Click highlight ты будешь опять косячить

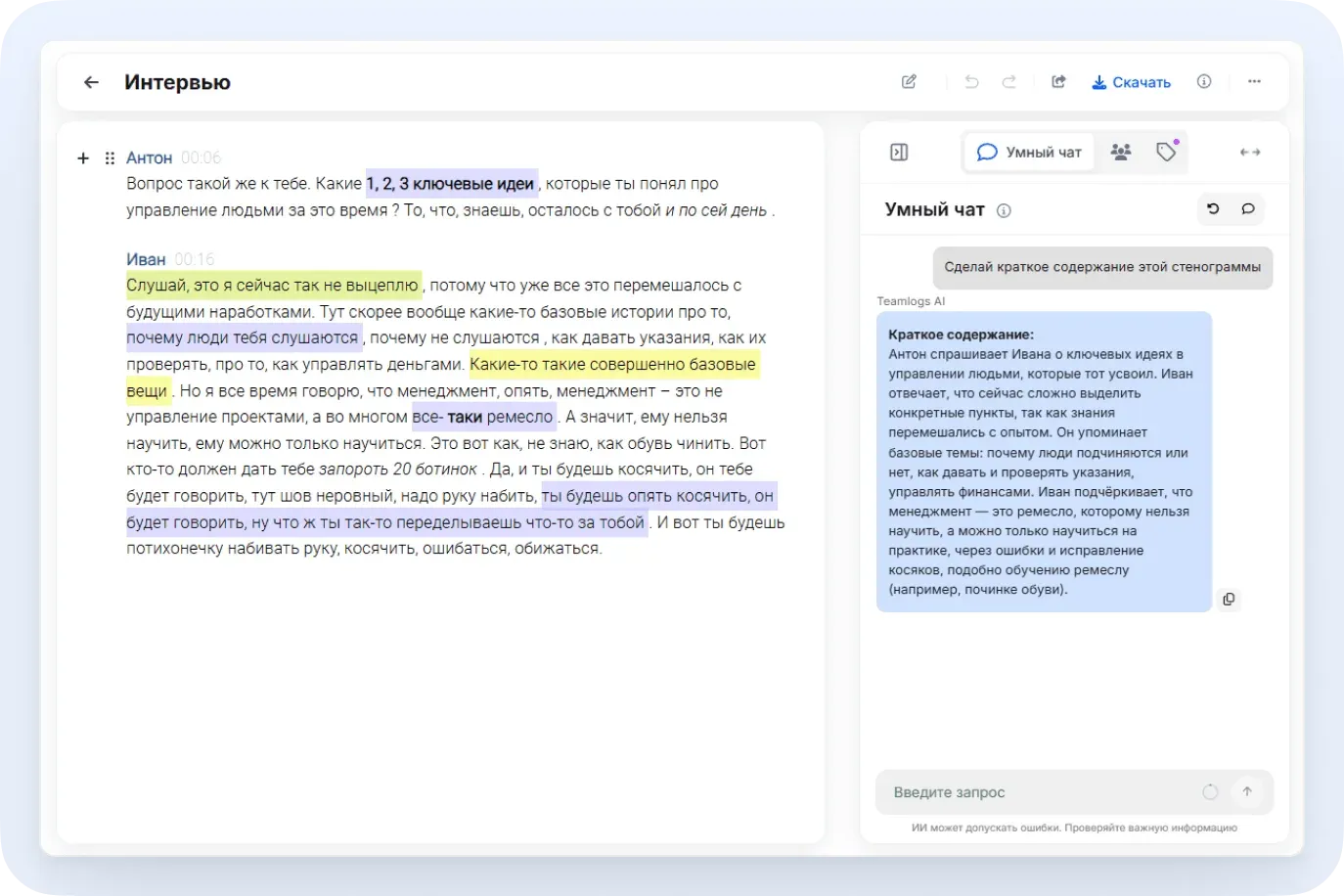point(658,496)
